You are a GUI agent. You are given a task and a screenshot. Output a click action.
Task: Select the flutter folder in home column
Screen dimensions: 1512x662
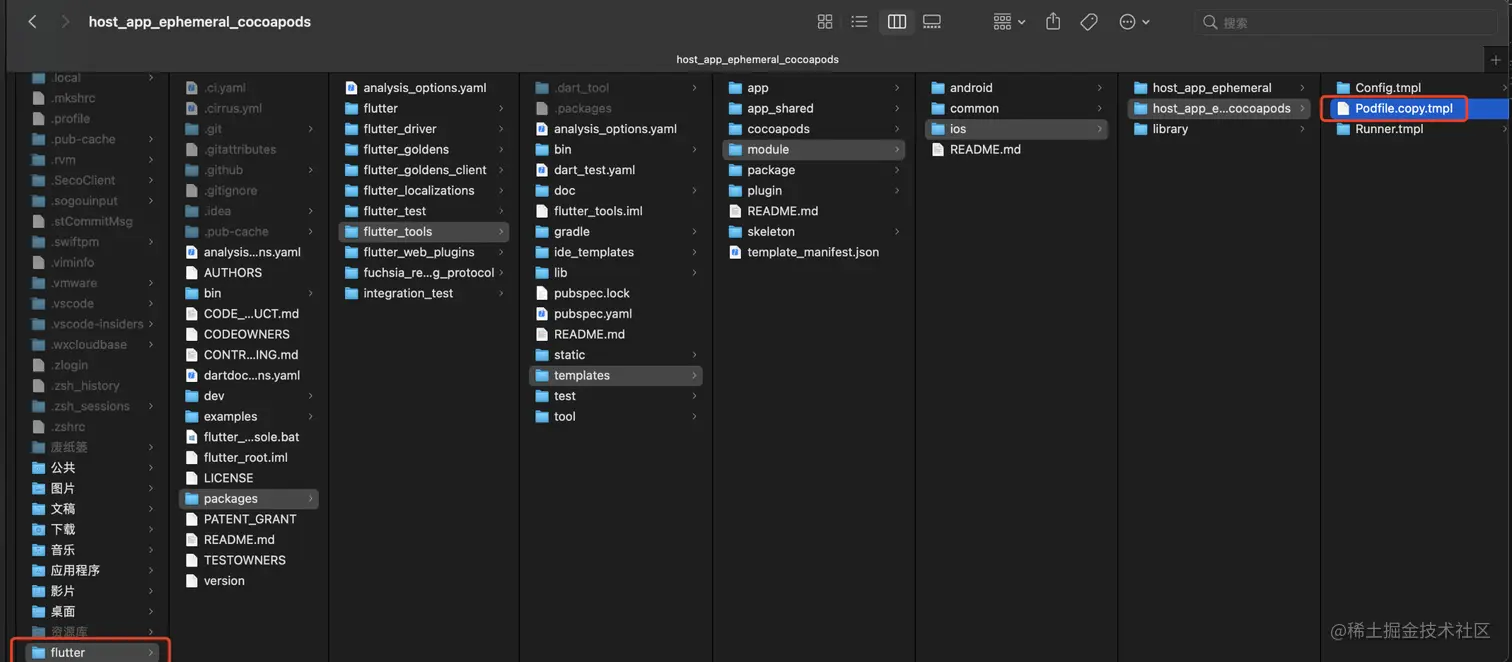point(92,652)
